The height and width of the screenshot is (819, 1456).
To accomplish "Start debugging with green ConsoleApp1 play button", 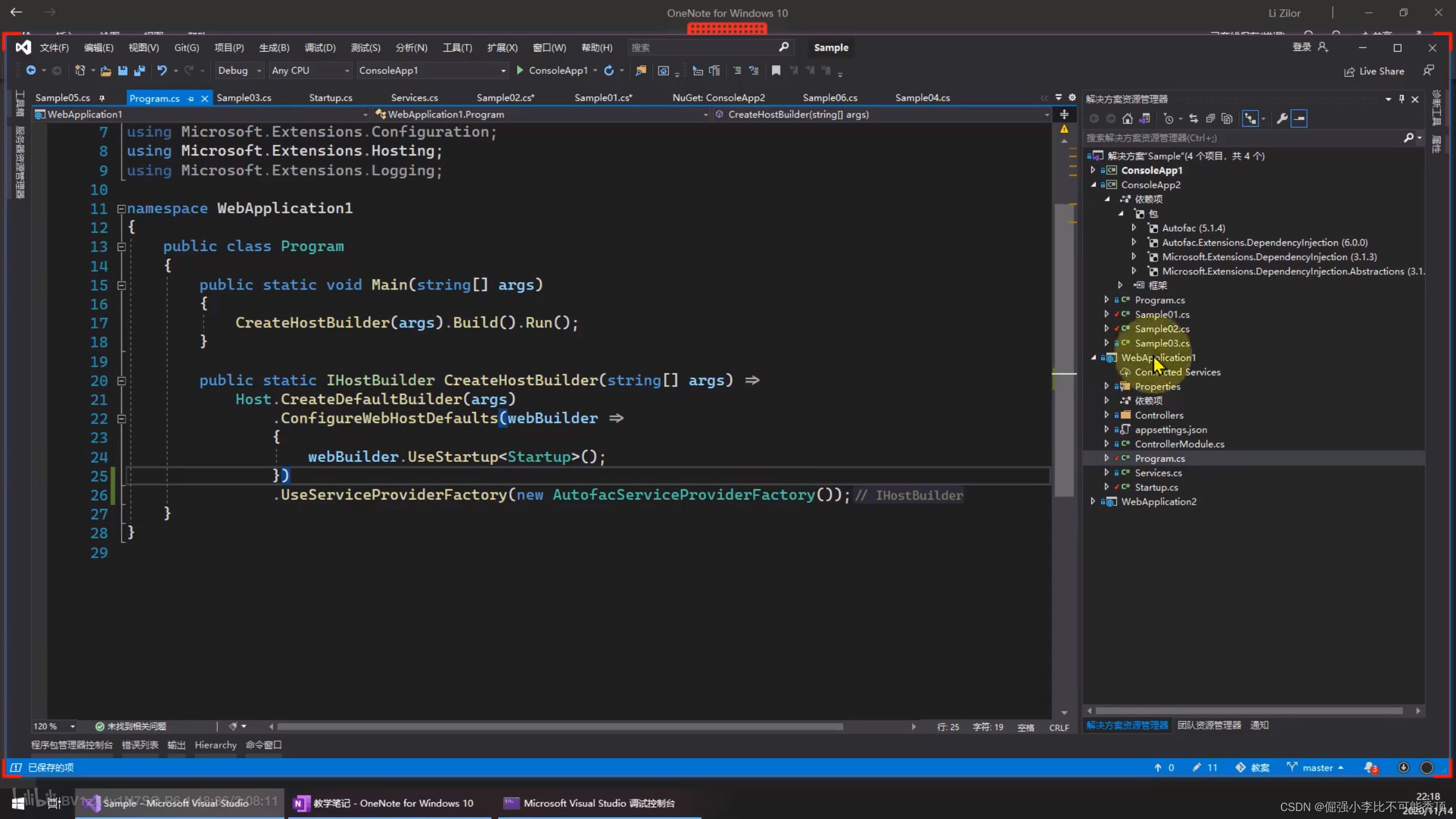I will pyautogui.click(x=520, y=71).
